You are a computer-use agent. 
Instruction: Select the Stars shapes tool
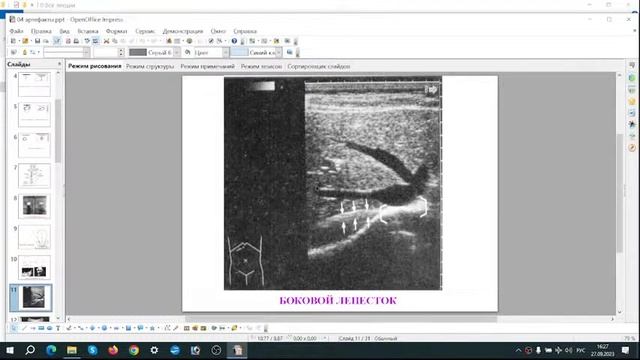coord(152,328)
